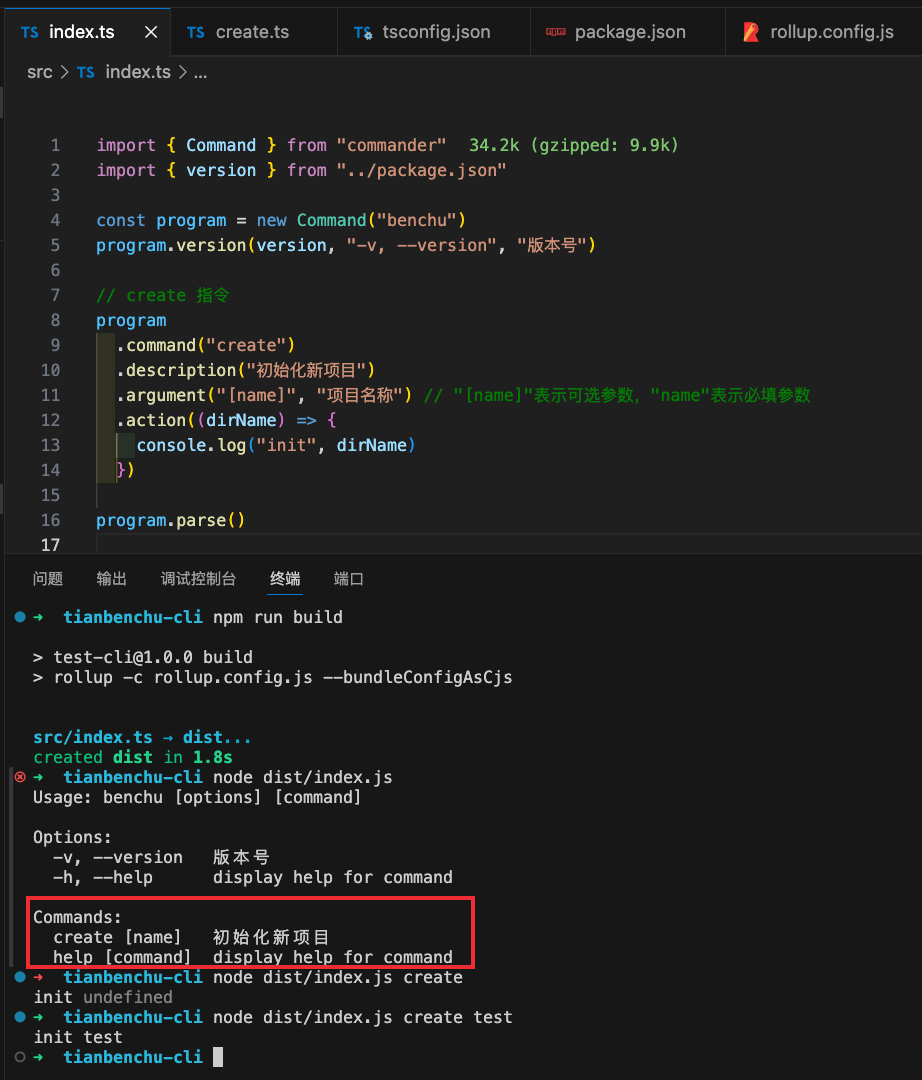Click the TypeScript icon on create.ts tab

(196, 32)
